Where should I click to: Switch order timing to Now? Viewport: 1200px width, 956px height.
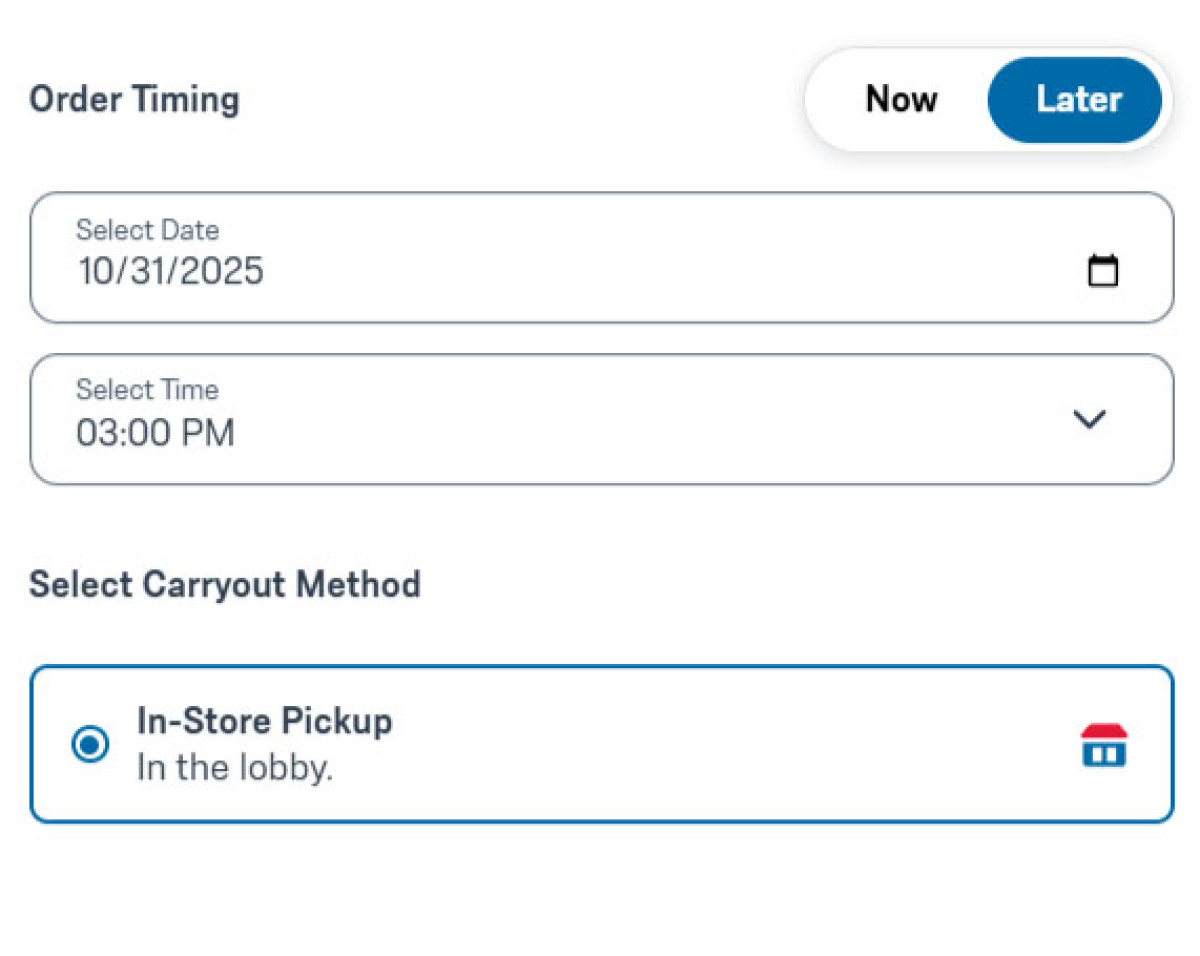(x=901, y=100)
